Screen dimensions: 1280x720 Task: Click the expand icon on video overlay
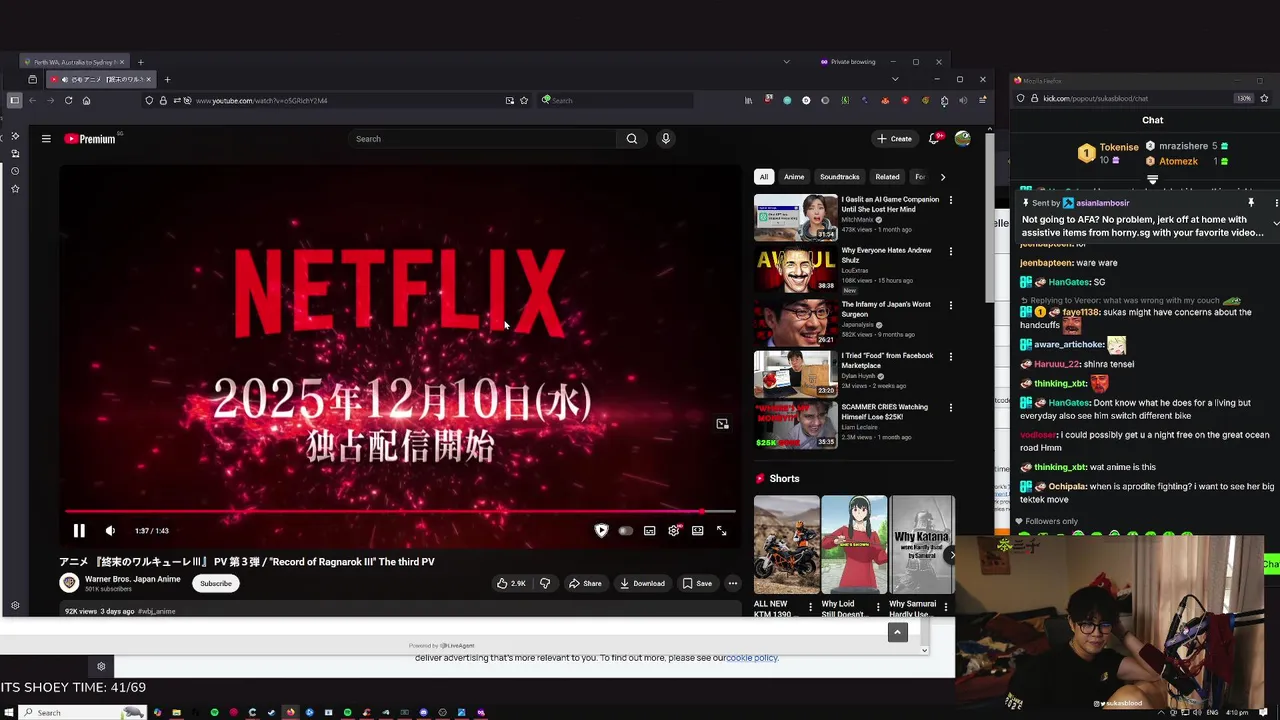point(722,424)
